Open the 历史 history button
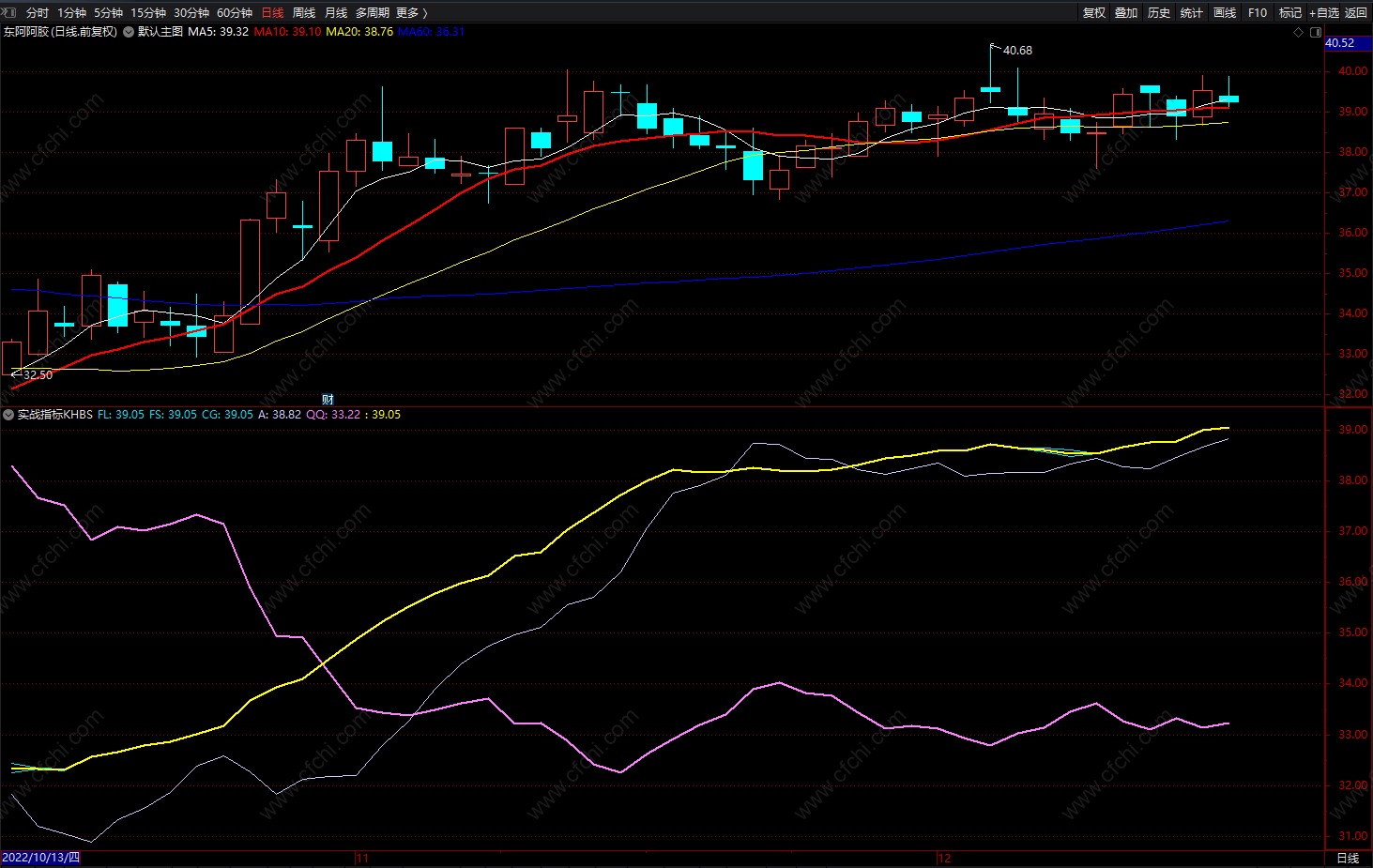1373x868 pixels. click(x=1159, y=13)
